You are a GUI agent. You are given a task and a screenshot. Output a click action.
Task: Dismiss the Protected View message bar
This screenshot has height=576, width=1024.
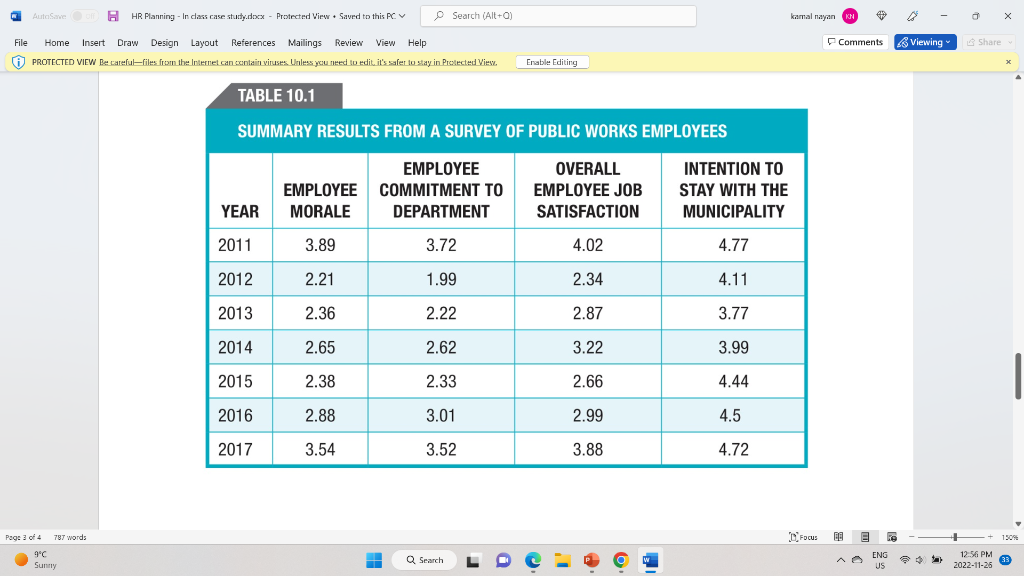tap(1008, 62)
